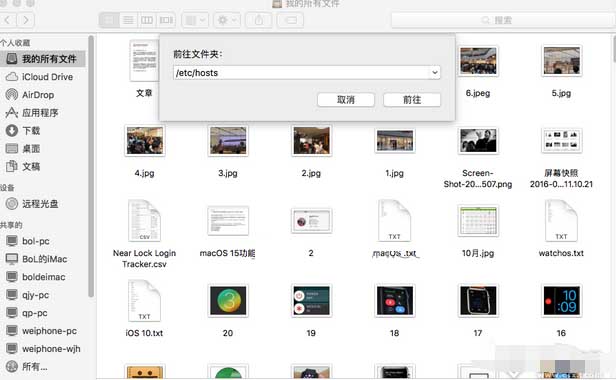This screenshot has width=616, height=380.
Task: Select the 1.jpg image file
Action: (394, 141)
